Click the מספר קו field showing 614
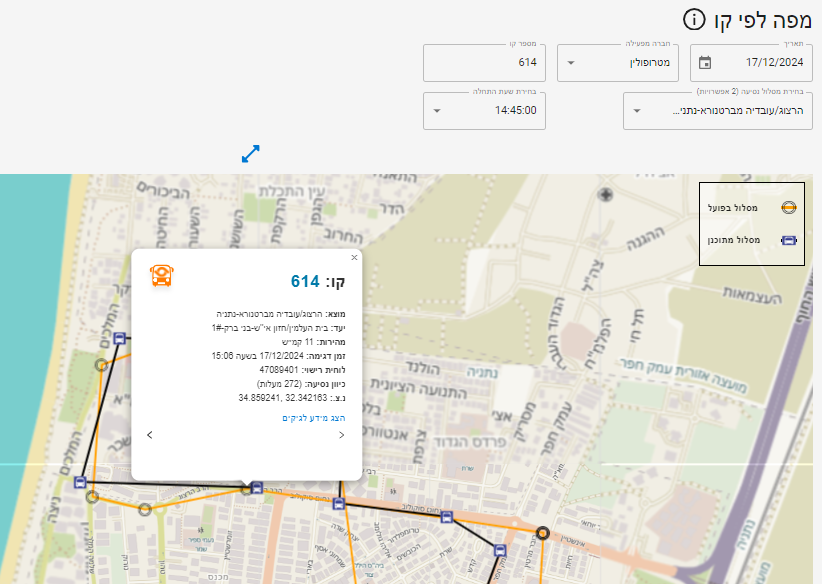This screenshot has width=822, height=584. pyautogui.click(x=484, y=63)
